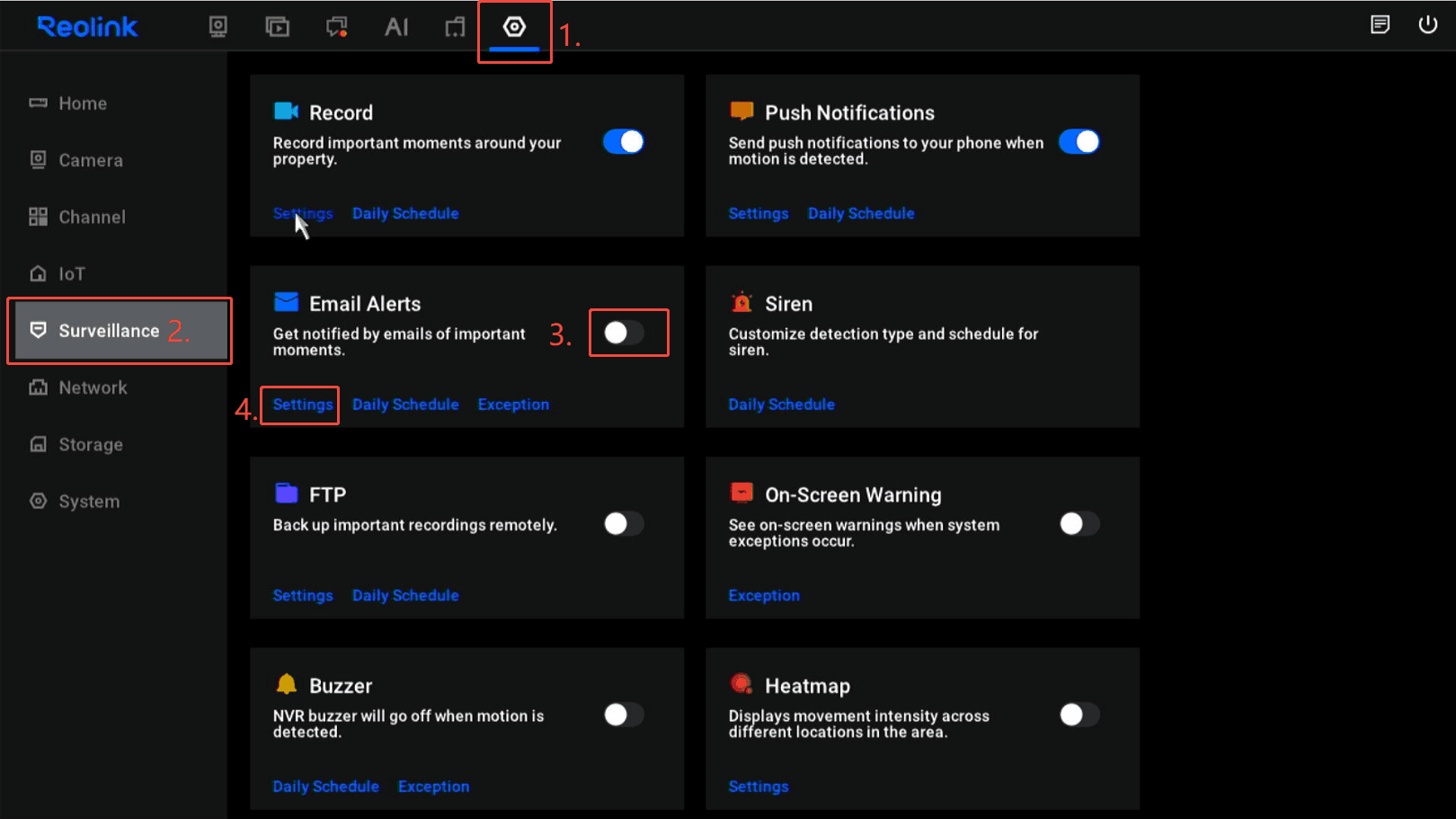The height and width of the screenshot is (819, 1456).
Task: Click the Heatmap card title
Action: pos(808,686)
